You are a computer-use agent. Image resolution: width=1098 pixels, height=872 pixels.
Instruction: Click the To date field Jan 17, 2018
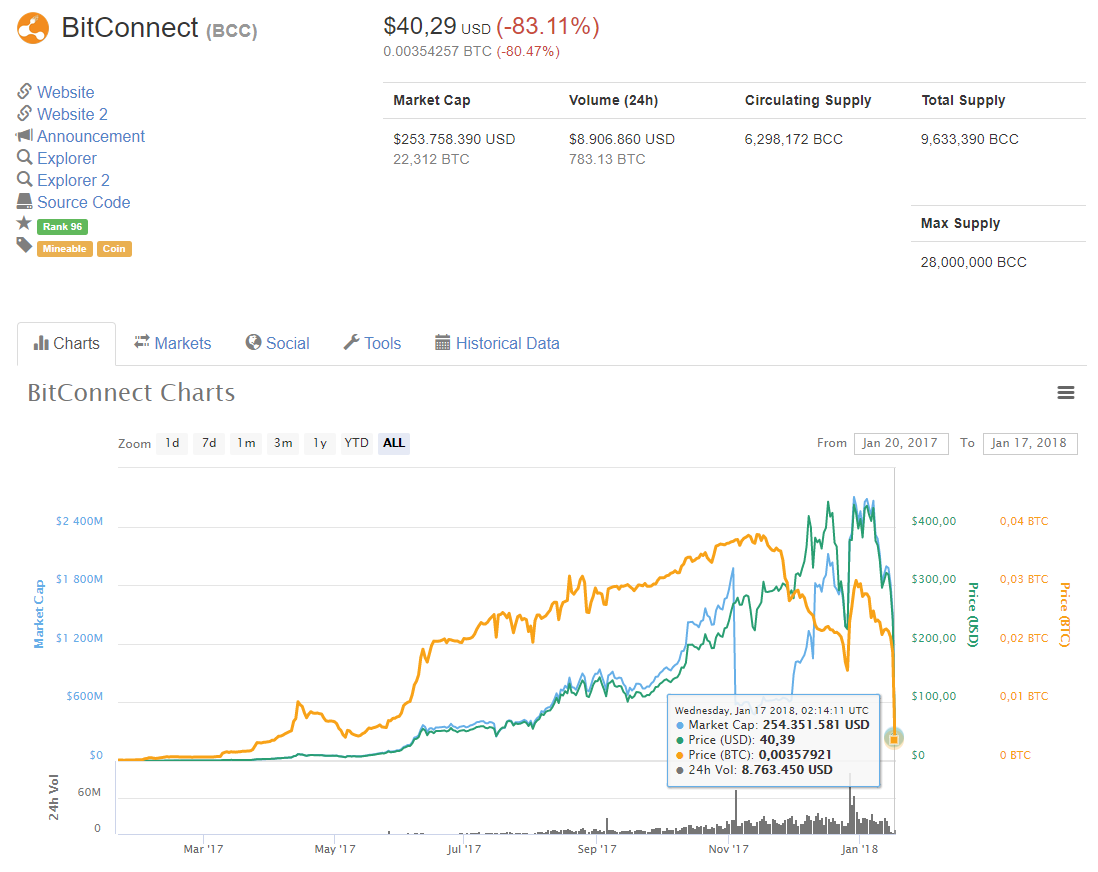pyautogui.click(x=1029, y=443)
